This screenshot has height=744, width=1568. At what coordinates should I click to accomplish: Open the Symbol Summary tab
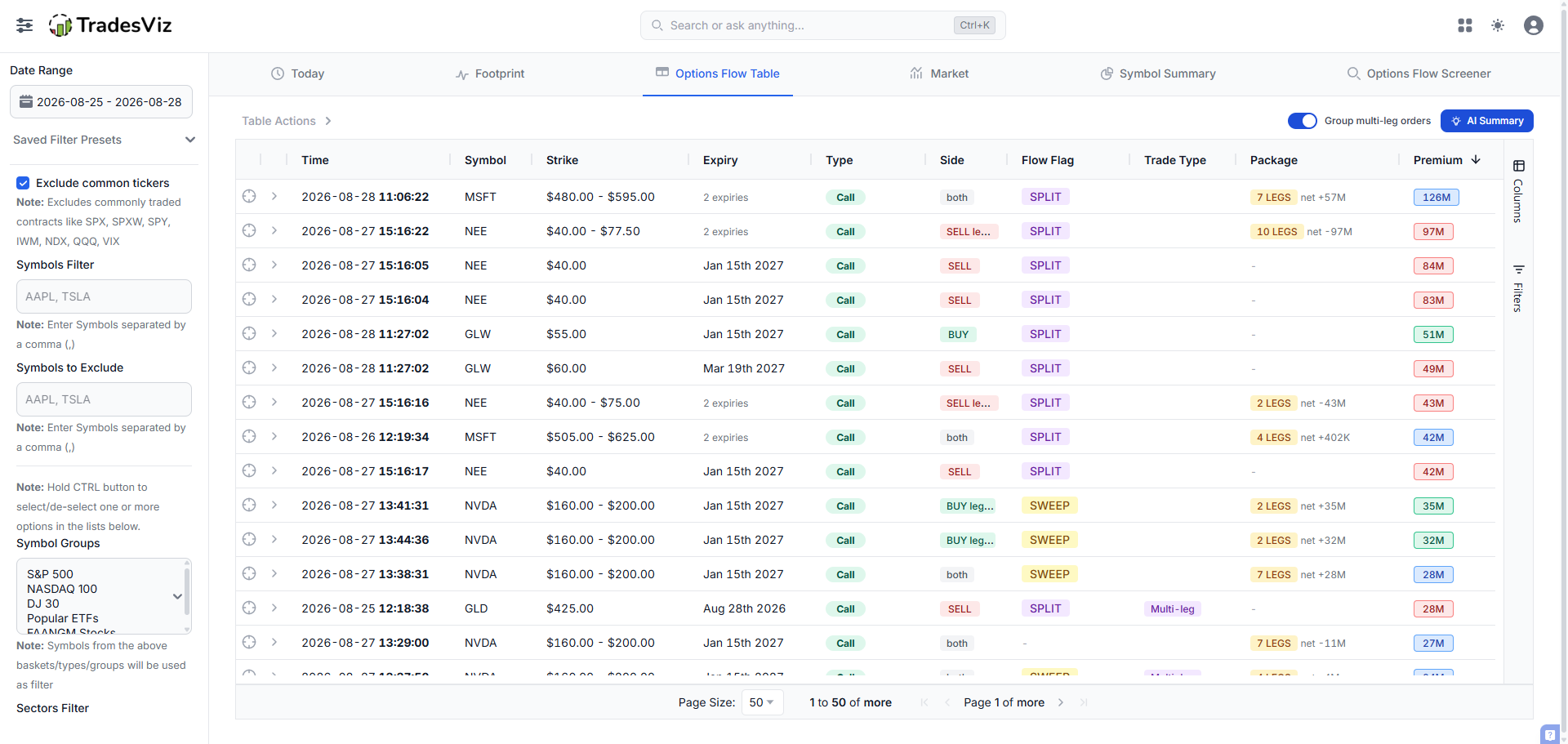1158,74
